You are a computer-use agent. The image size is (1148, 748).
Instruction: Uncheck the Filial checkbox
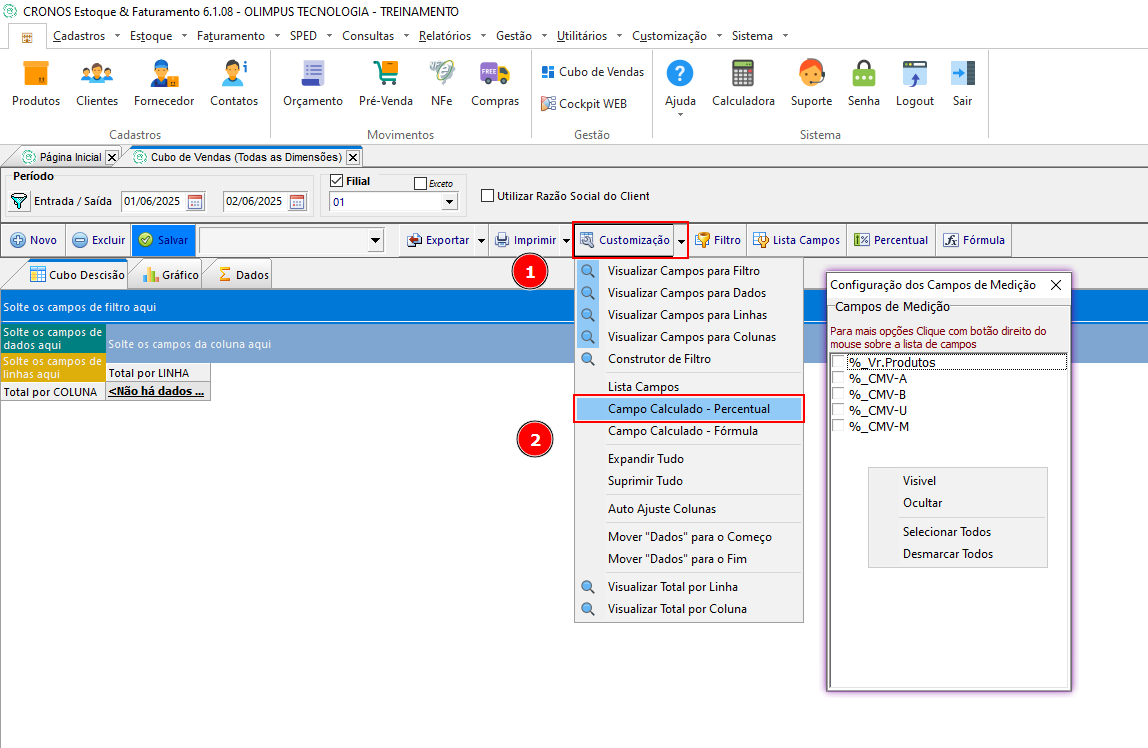tap(337, 181)
